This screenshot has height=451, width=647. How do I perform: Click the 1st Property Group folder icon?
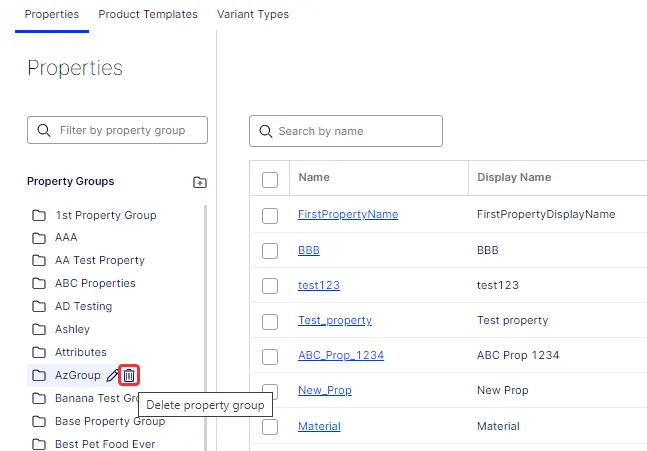tap(39, 215)
